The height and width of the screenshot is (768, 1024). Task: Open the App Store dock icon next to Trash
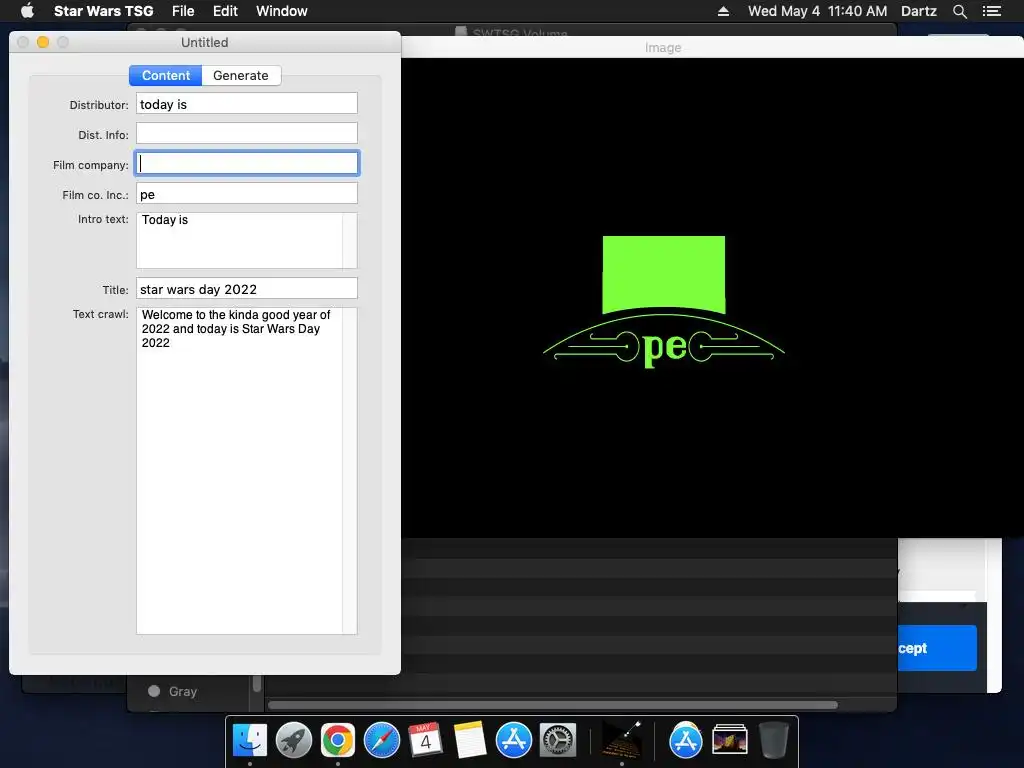[x=686, y=741]
